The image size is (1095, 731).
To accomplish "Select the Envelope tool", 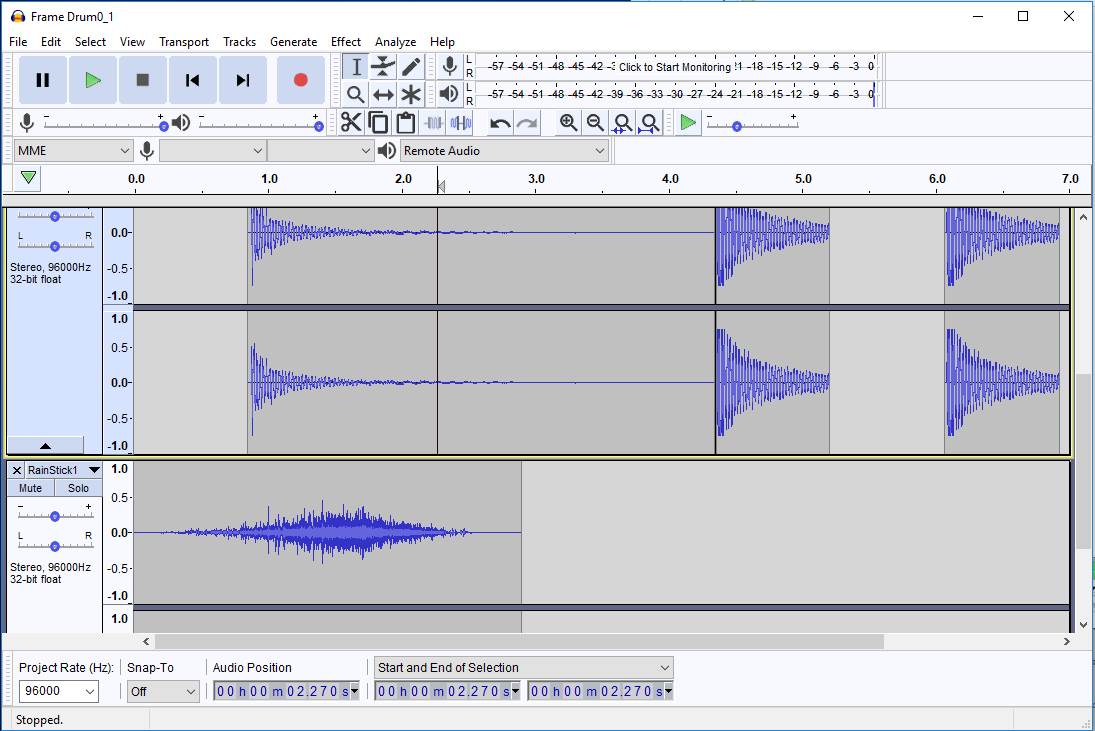I will tap(383, 66).
